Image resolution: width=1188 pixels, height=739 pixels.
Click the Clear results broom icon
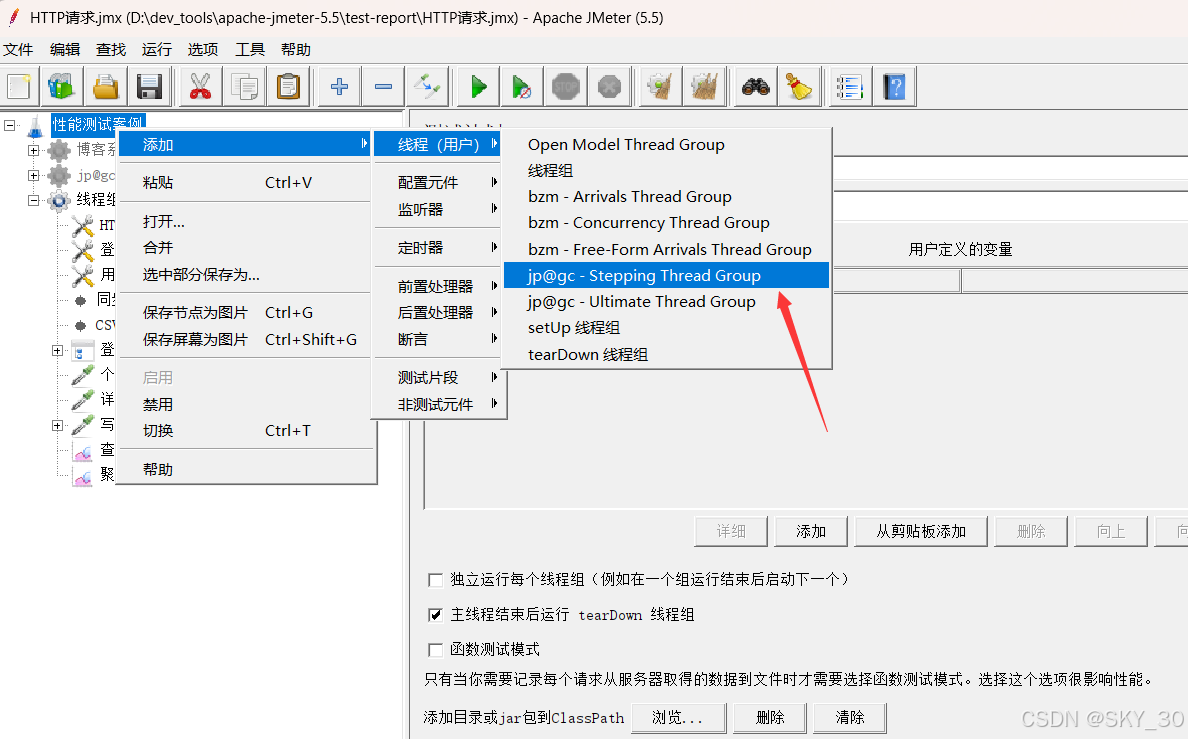click(660, 86)
